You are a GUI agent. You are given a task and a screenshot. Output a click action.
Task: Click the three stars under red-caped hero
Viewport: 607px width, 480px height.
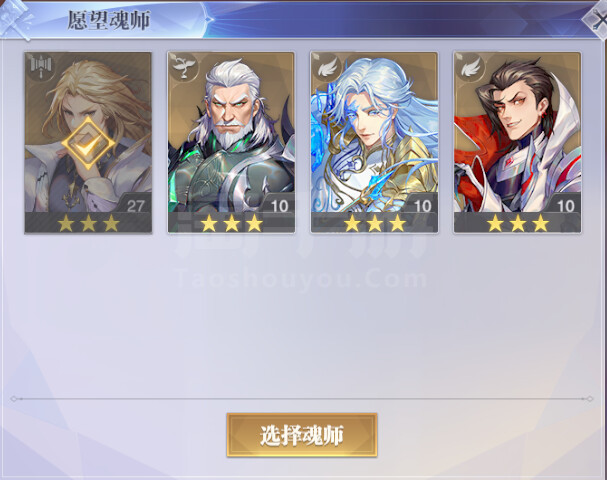pos(518,223)
